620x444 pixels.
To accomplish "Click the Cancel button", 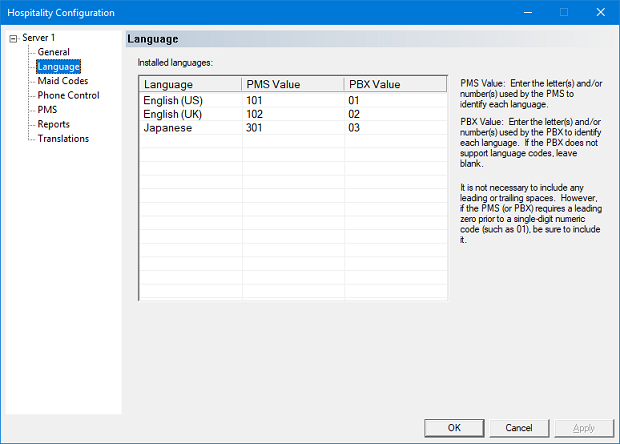I will pos(518,427).
